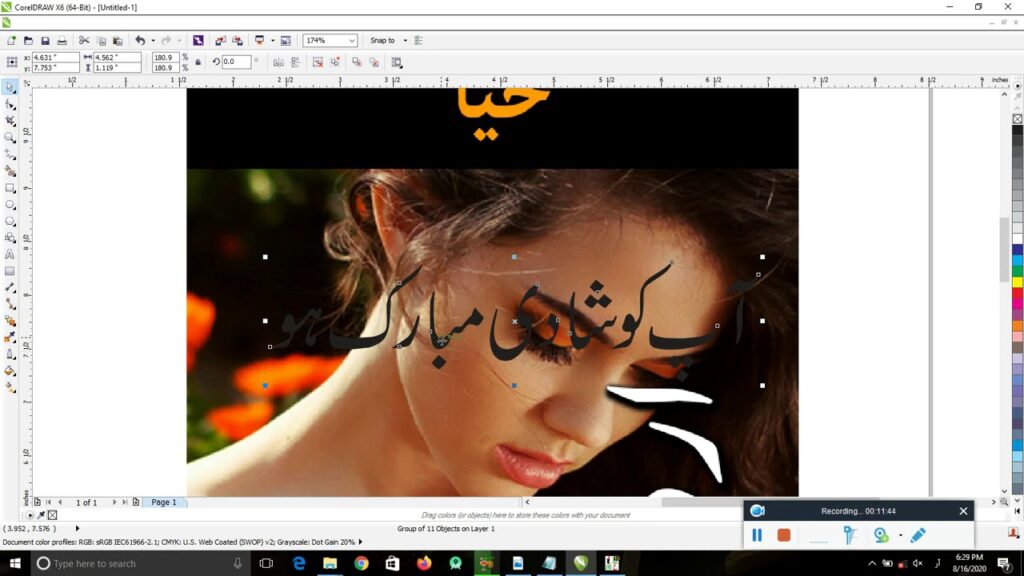Select the Ellipse tool
Image resolution: width=1024 pixels, height=576 pixels.
(10, 204)
